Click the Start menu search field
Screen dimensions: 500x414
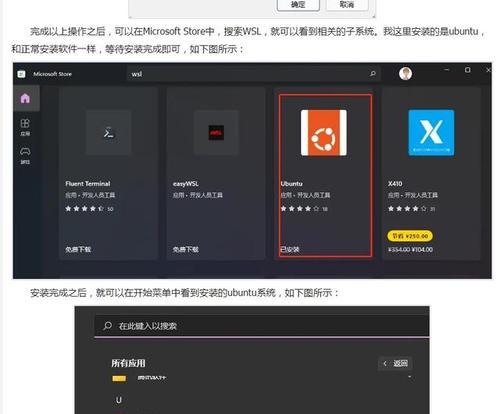click(x=262, y=326)
